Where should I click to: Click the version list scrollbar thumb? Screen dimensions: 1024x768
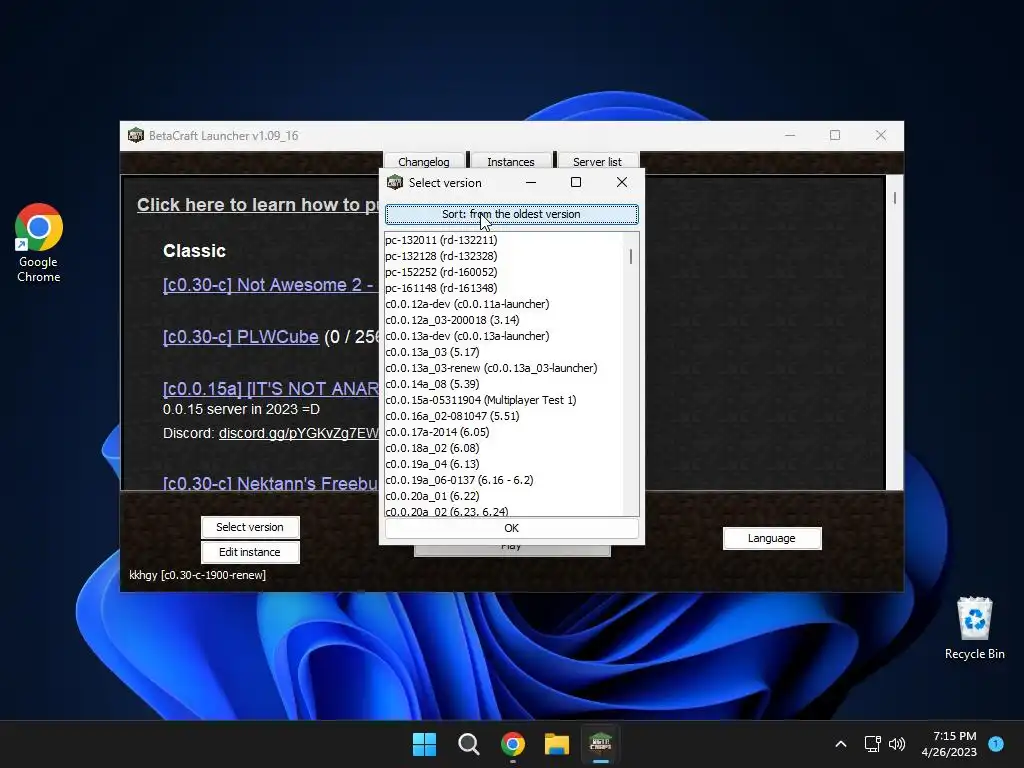(631, 256)
